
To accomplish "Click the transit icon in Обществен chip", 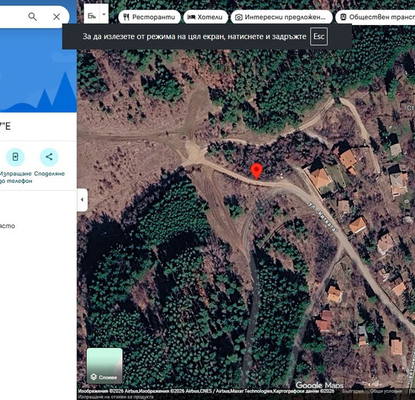I will click(343, 17).
